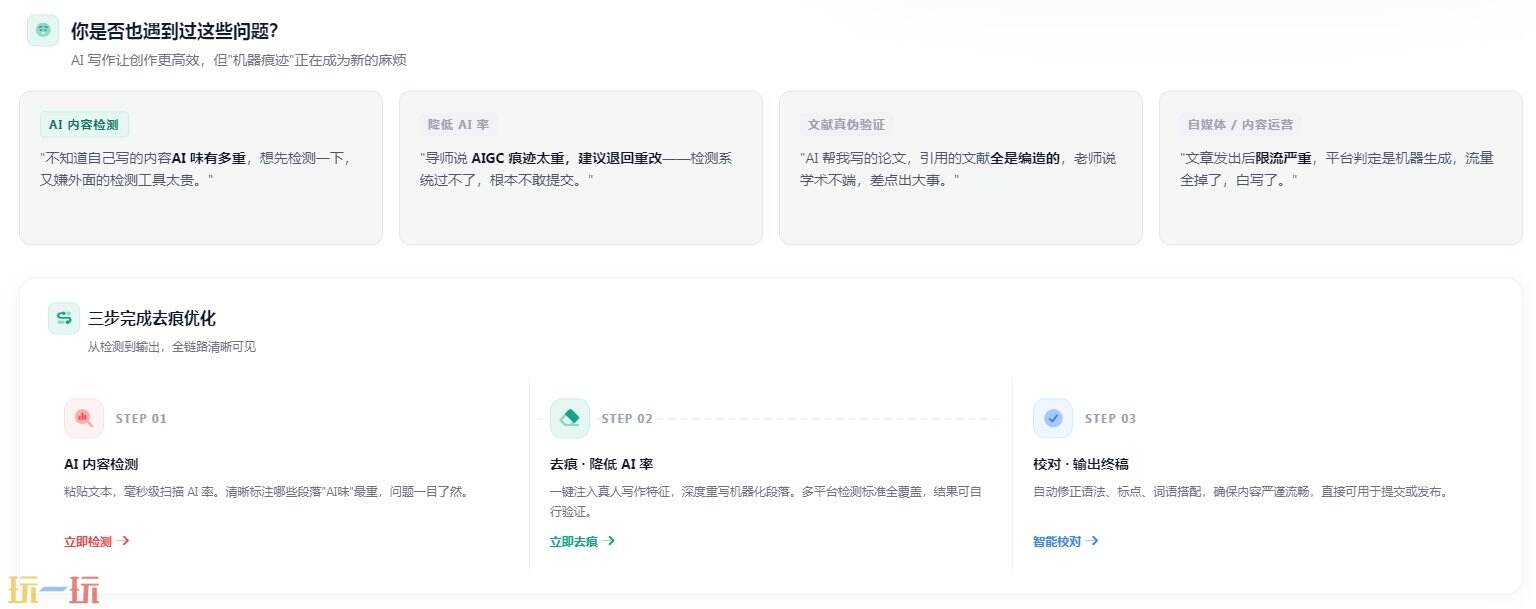Click the arrow next to 智能校对

(1093, 541)
